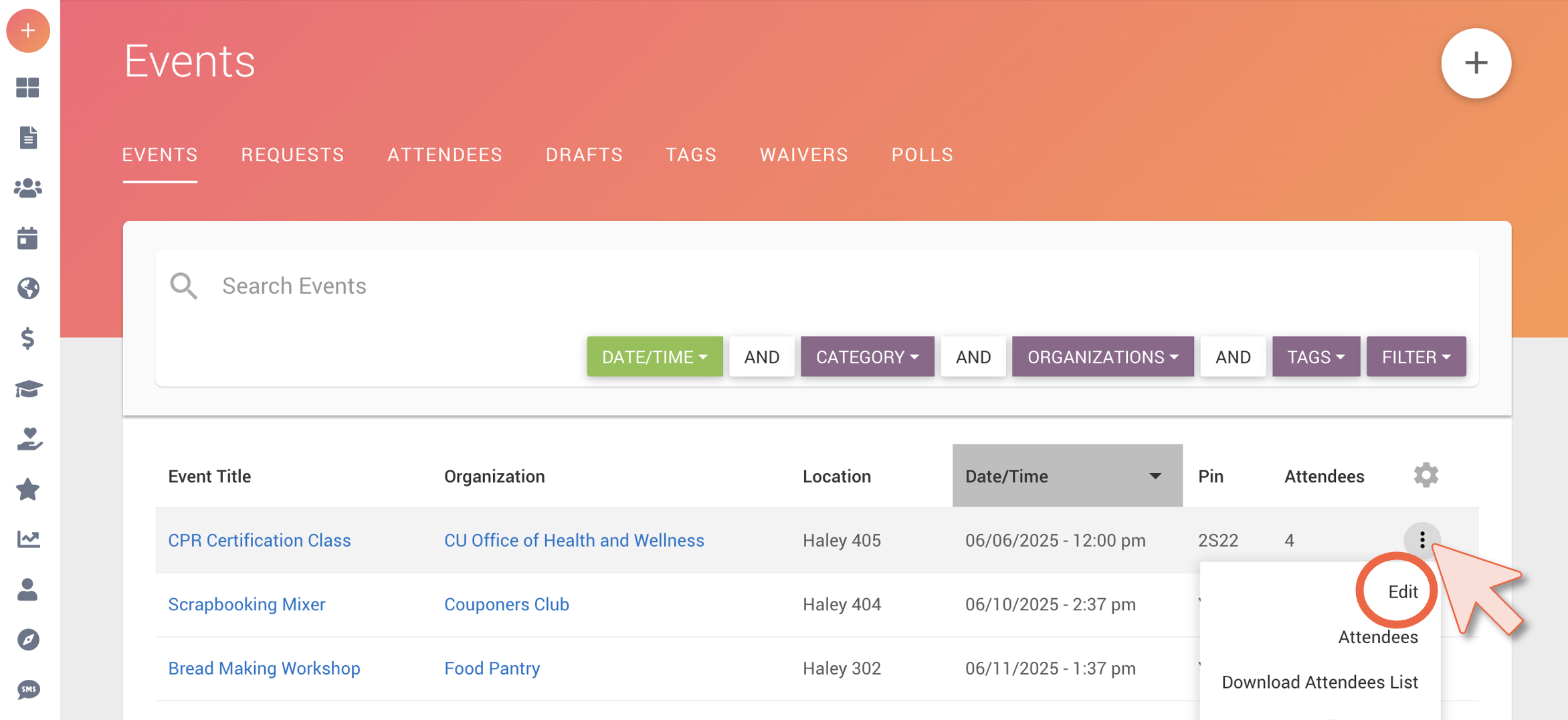Open the analytics line chart icon
This screenshot has width=1568, height=720.
(28, 539)
